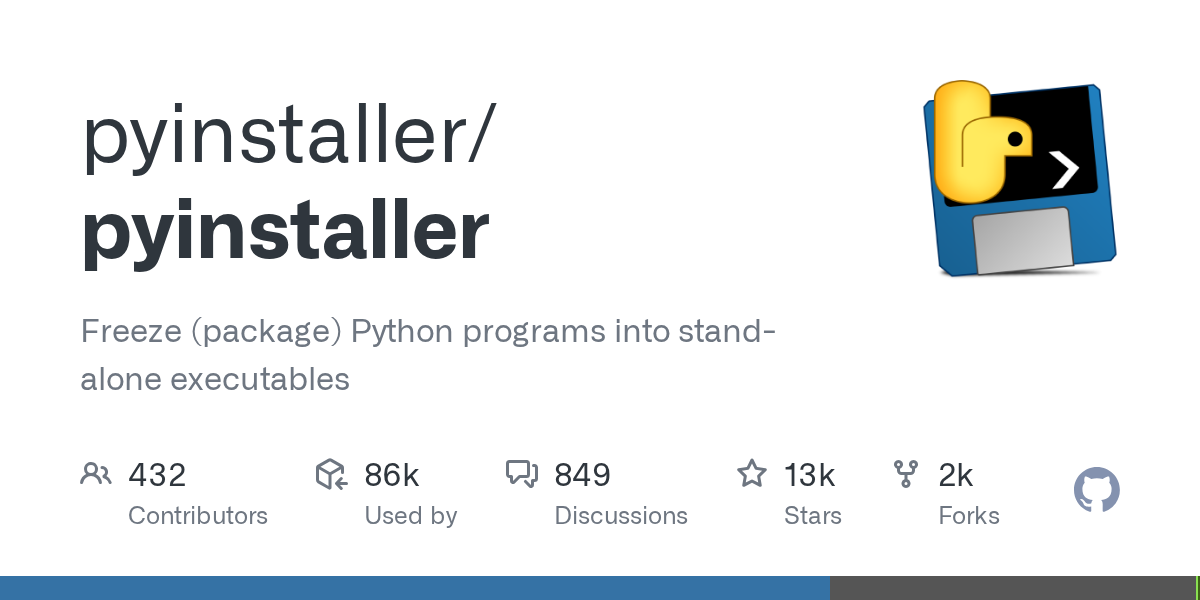1200x600 pixels.
Task: Click the 13k stars count
Action: [x=810, y=475]
